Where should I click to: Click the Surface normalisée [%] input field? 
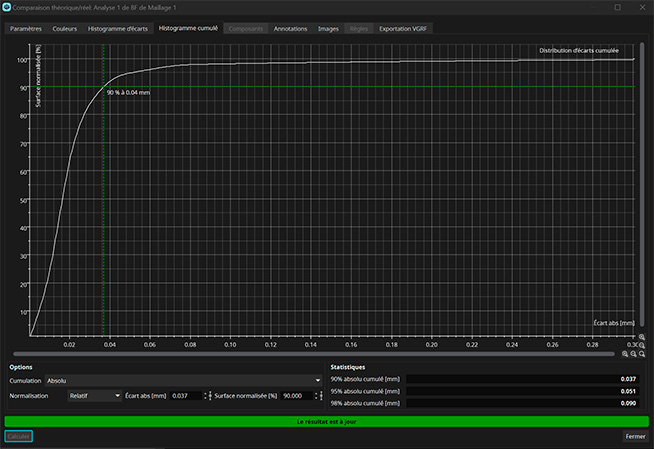pyautogui.click(x=296, y=396)
